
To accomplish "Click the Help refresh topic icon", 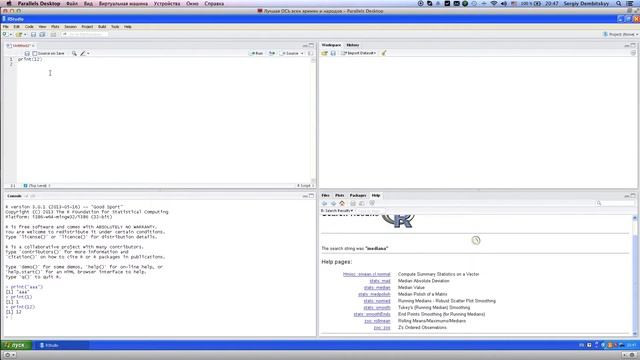I will click(x=372, y=203).
